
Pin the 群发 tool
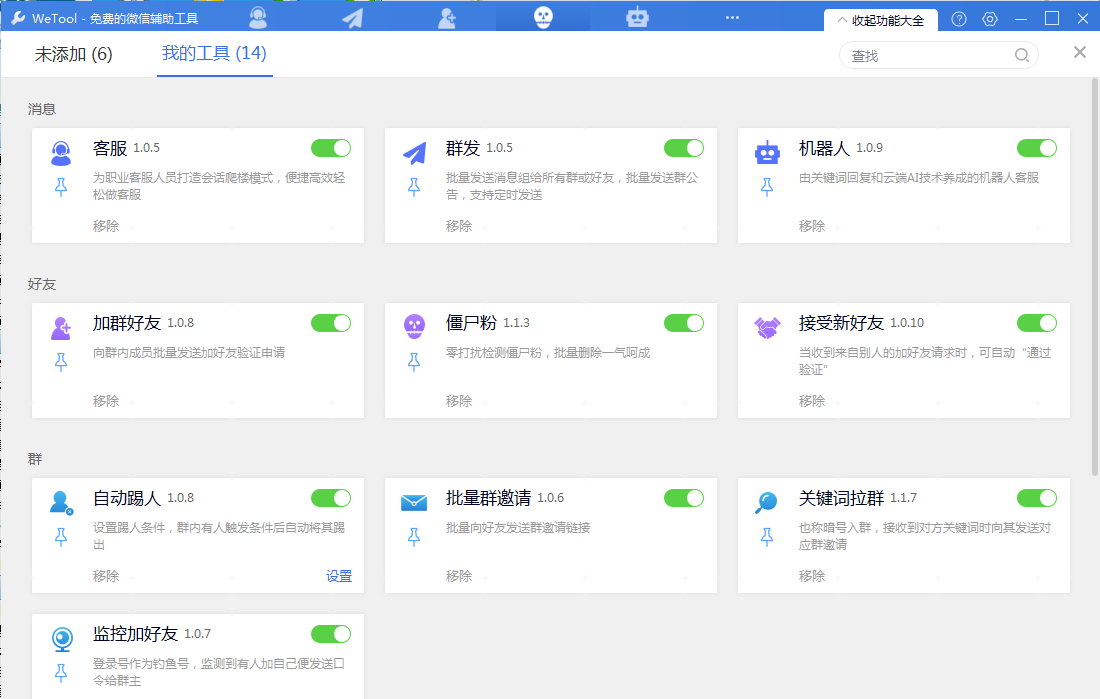[414, 187]
